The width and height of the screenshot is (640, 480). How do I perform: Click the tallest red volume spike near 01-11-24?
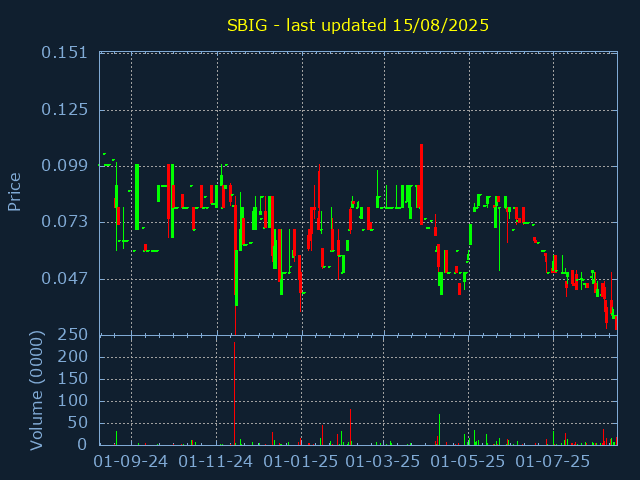(x=234, y=393)
